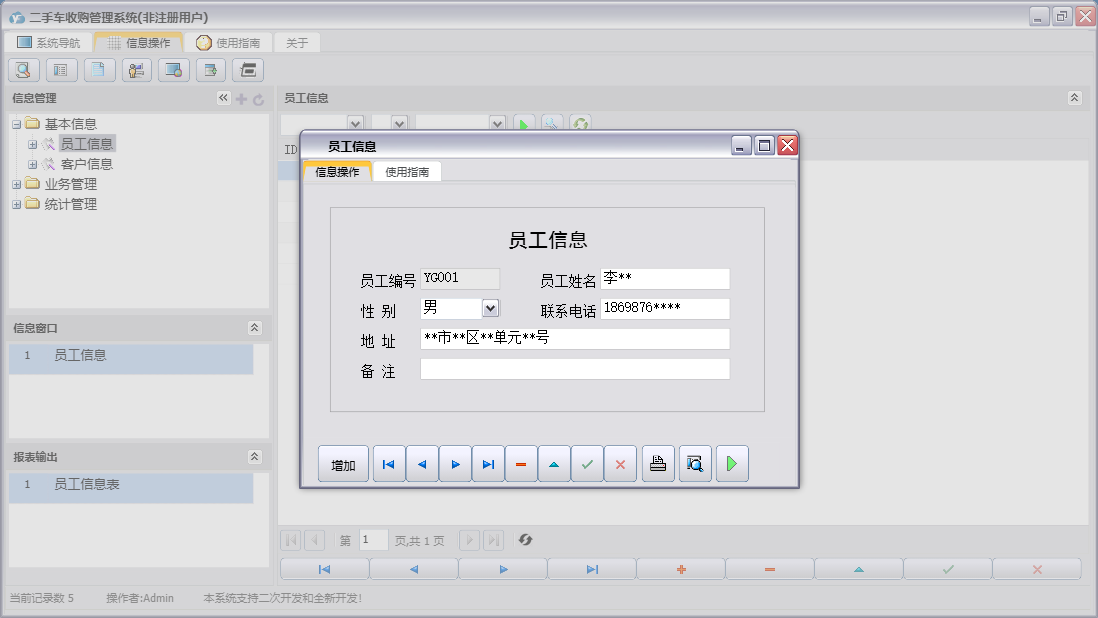Select 客户信息 in the tree
The image size is (1098, 618).
[x=87, y=164]
